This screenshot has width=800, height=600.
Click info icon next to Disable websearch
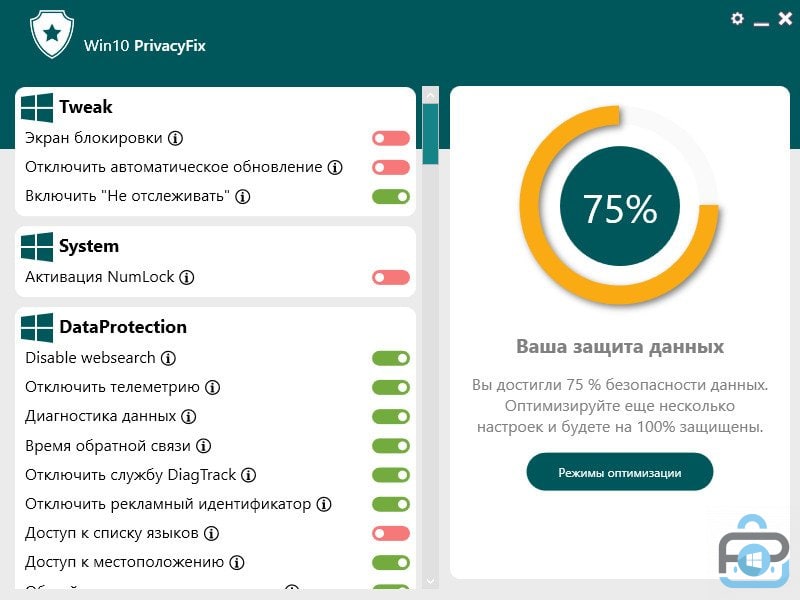tap(169, 358)
